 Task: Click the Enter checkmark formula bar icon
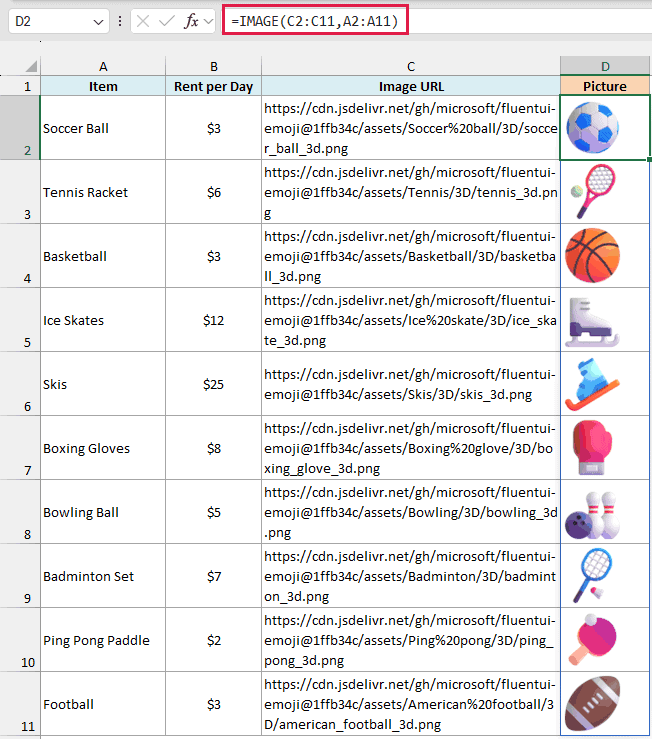166,21
